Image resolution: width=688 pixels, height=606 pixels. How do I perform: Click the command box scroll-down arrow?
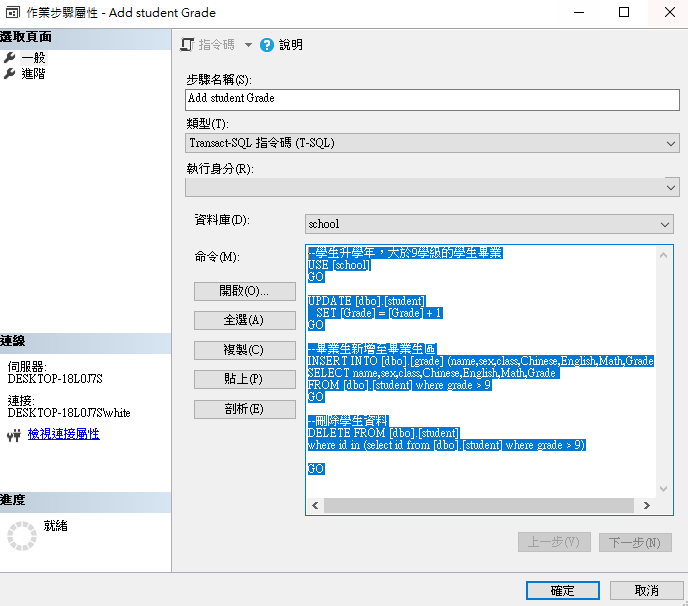pyautogui.click(x=663, y=489)
